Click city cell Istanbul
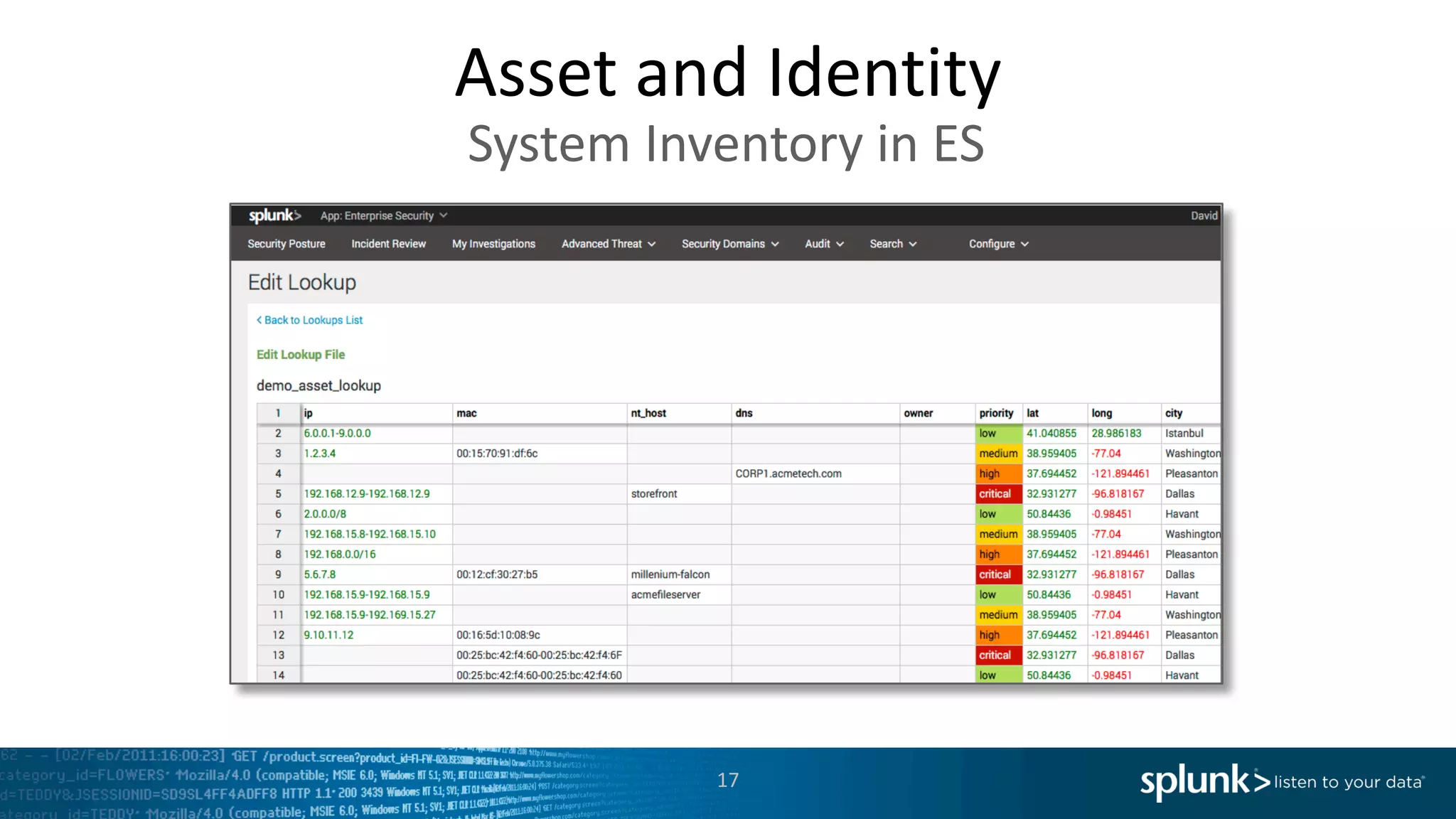The height and width of the screenshot is (819, 1456). click(x=1191, y=434)
